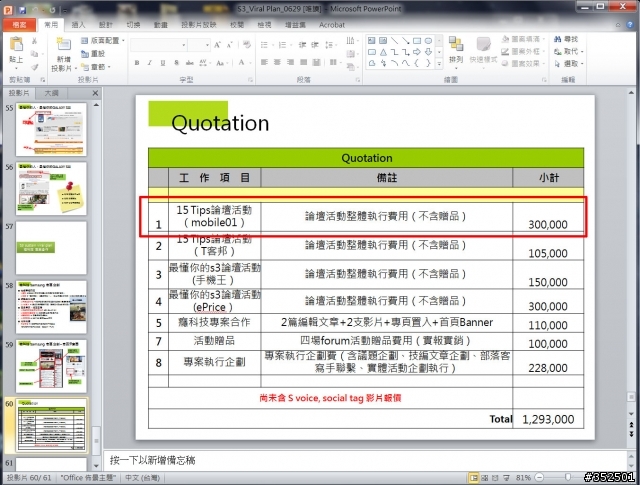Select the Rectangle shape in gallery
640x485 pixels.
(x=417, y=40)
